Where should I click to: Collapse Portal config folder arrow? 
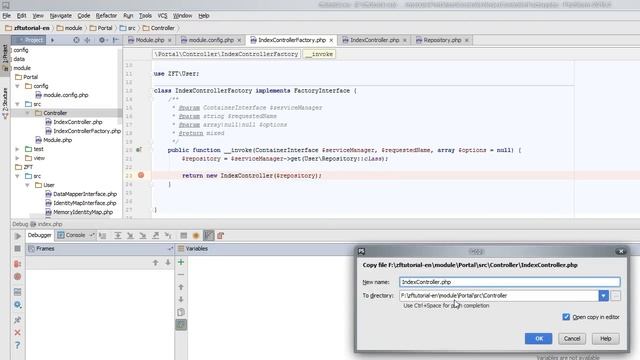point(18,86)
